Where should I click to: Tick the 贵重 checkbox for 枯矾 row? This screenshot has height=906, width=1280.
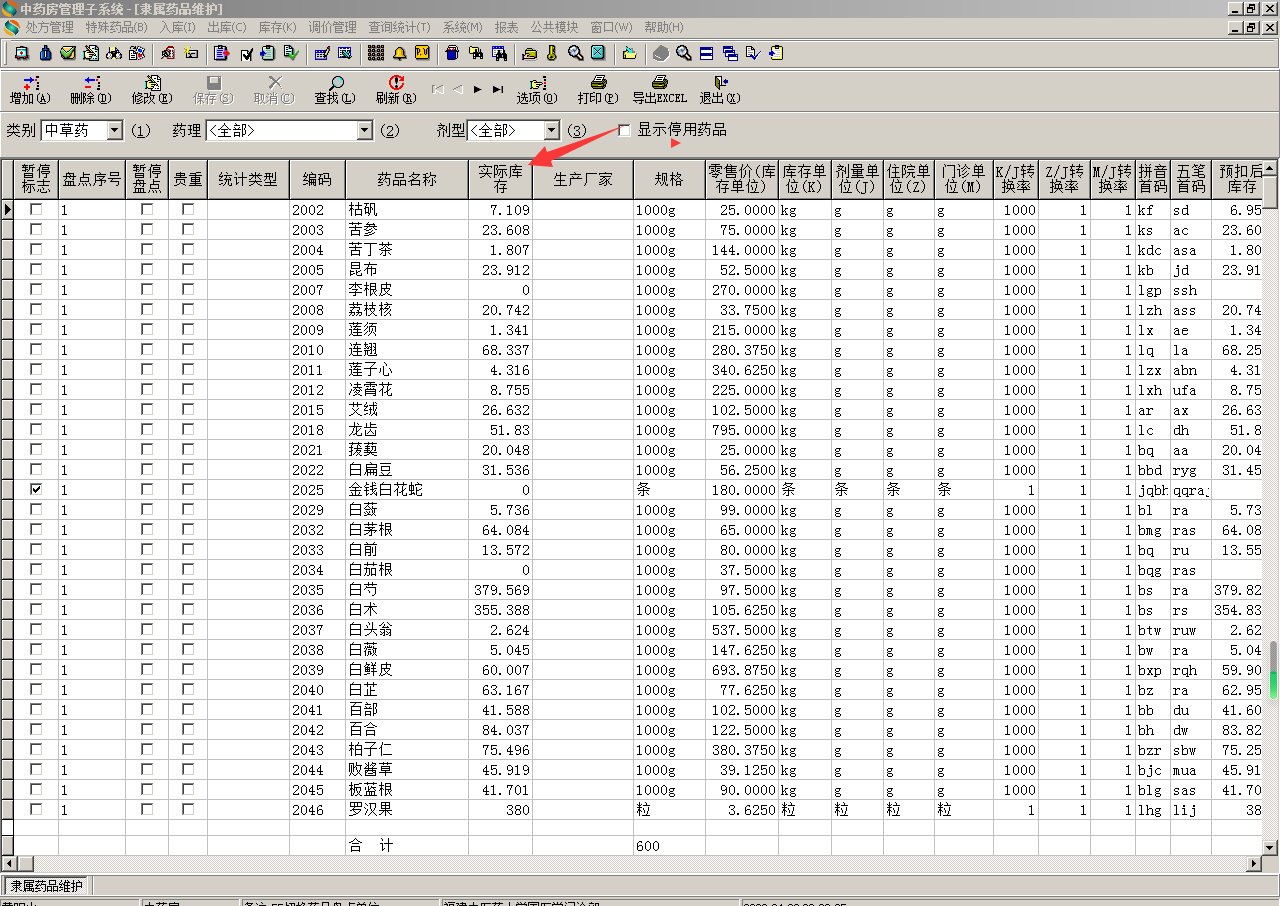coord(188,210)
